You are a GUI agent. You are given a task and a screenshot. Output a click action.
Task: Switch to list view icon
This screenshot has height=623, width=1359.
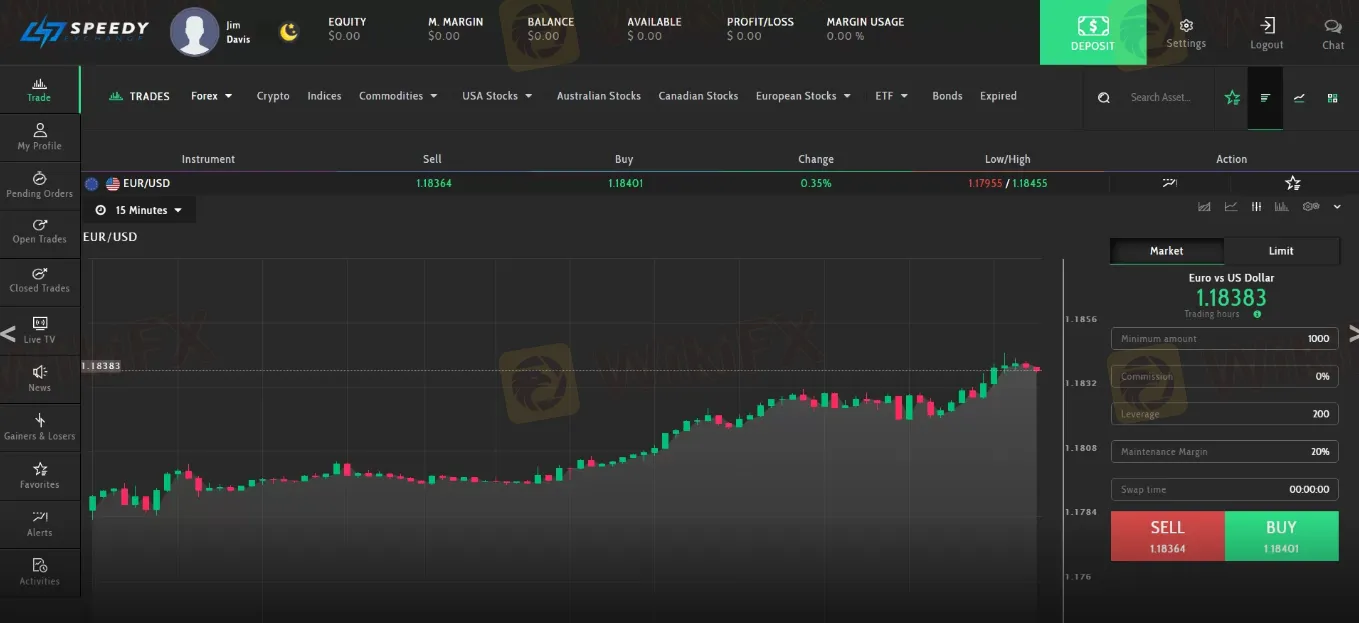click(1265, 97)
